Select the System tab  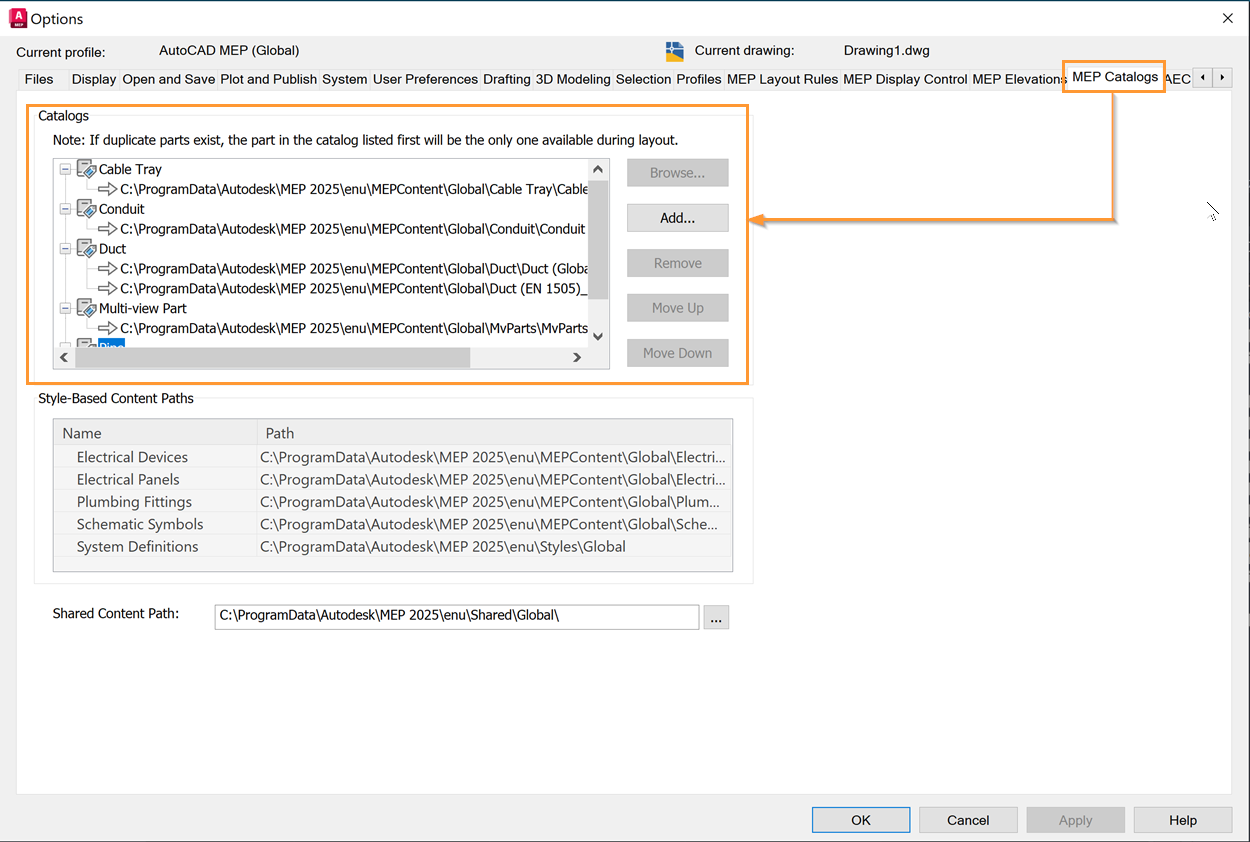pos(344,79)
